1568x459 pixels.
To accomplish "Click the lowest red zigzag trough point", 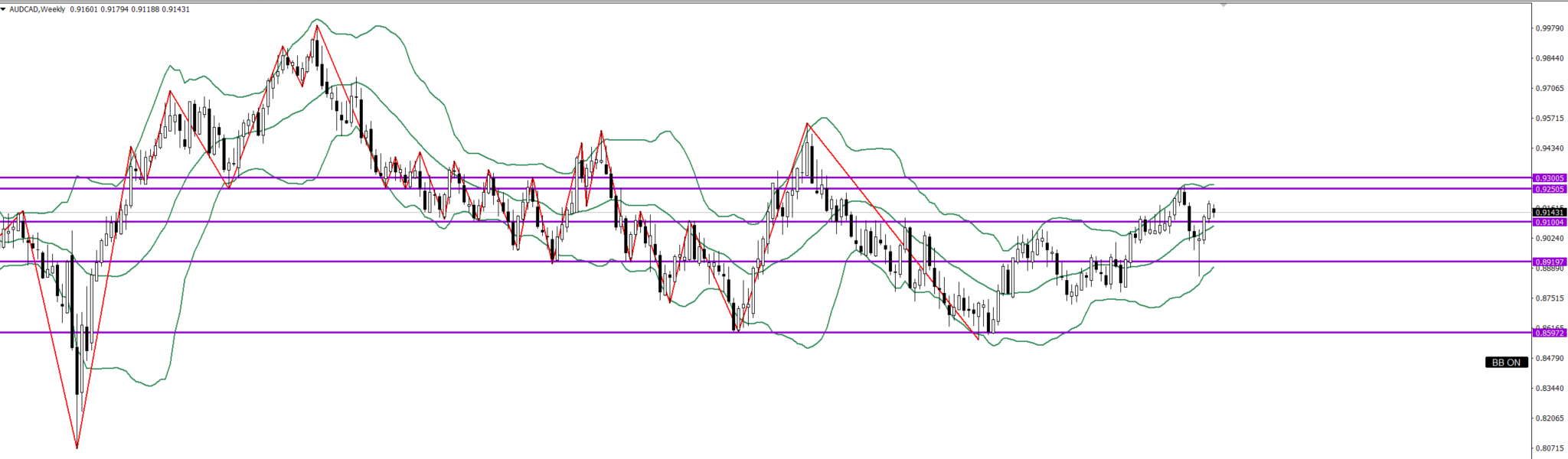I will click(x=77, y=448).
